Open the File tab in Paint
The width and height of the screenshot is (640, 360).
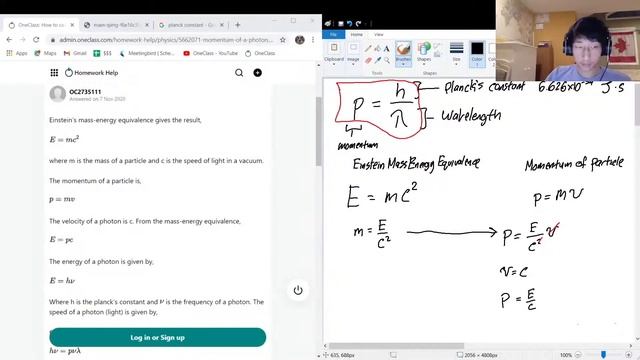coord(333,35)
